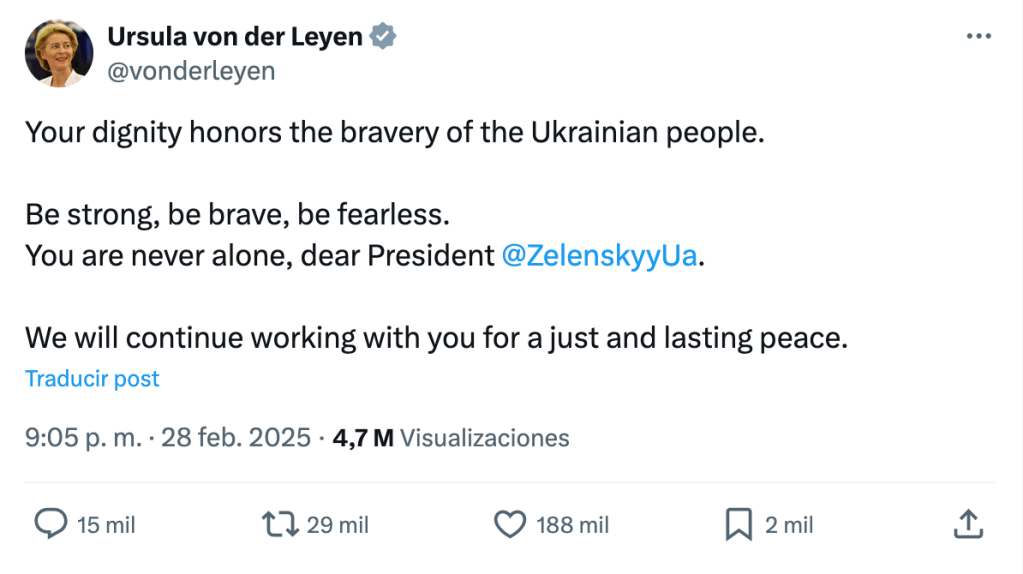Viewport: 1023px width, 574px height.
Task: Click the tweet text about lasting peace
Action: pyautogui.click(x=436, y=337)
